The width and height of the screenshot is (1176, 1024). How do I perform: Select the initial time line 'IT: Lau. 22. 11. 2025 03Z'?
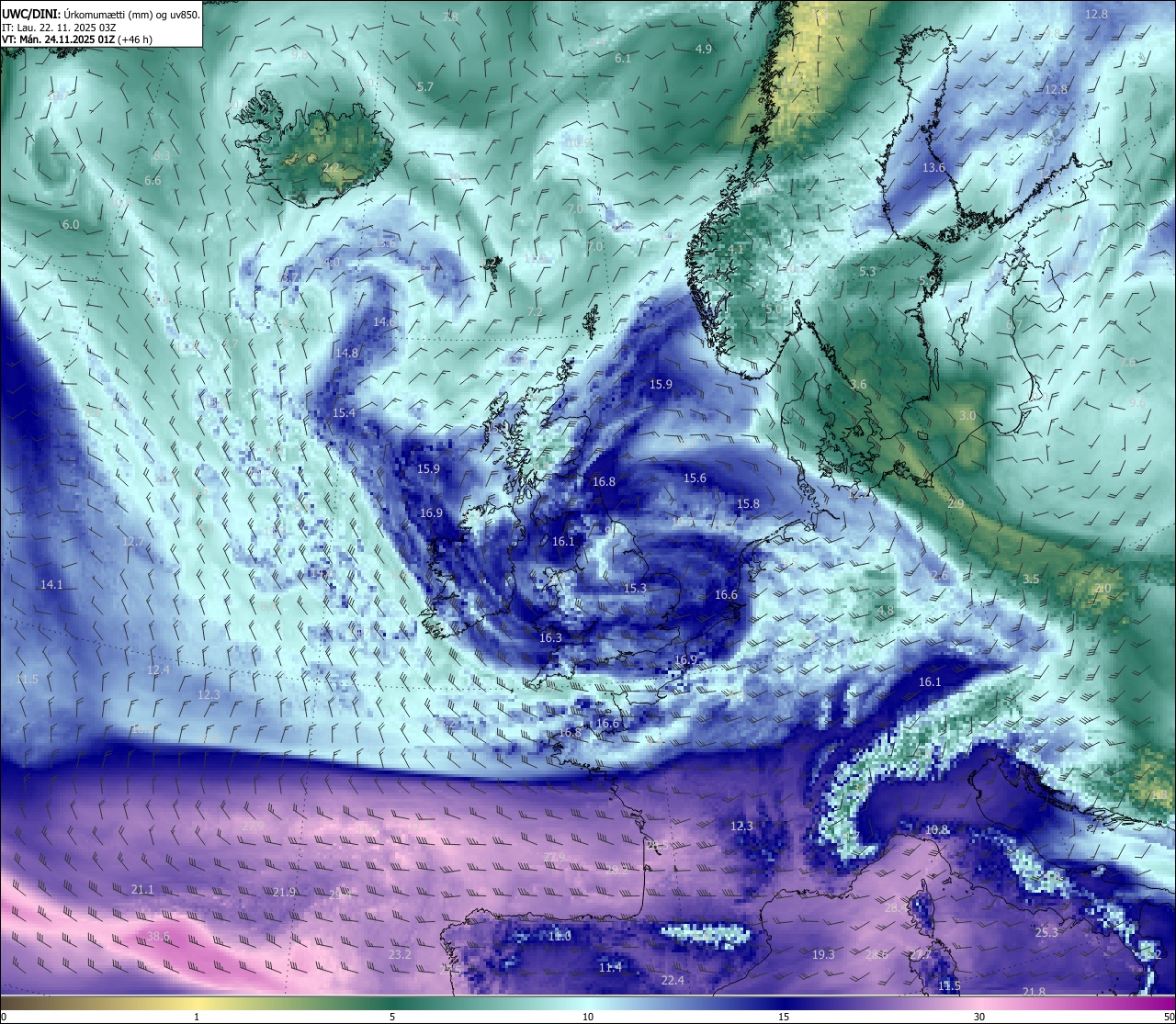pos(57,28)
